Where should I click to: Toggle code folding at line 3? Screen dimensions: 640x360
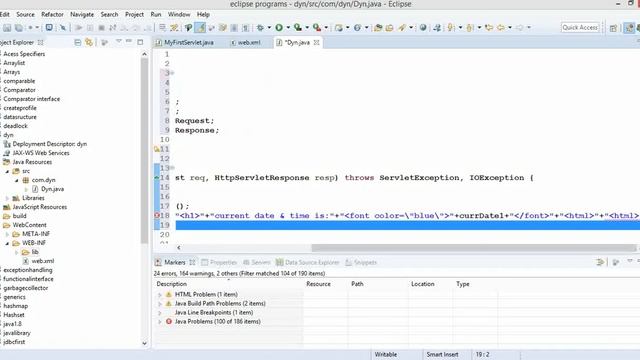(x=172, y=73)
